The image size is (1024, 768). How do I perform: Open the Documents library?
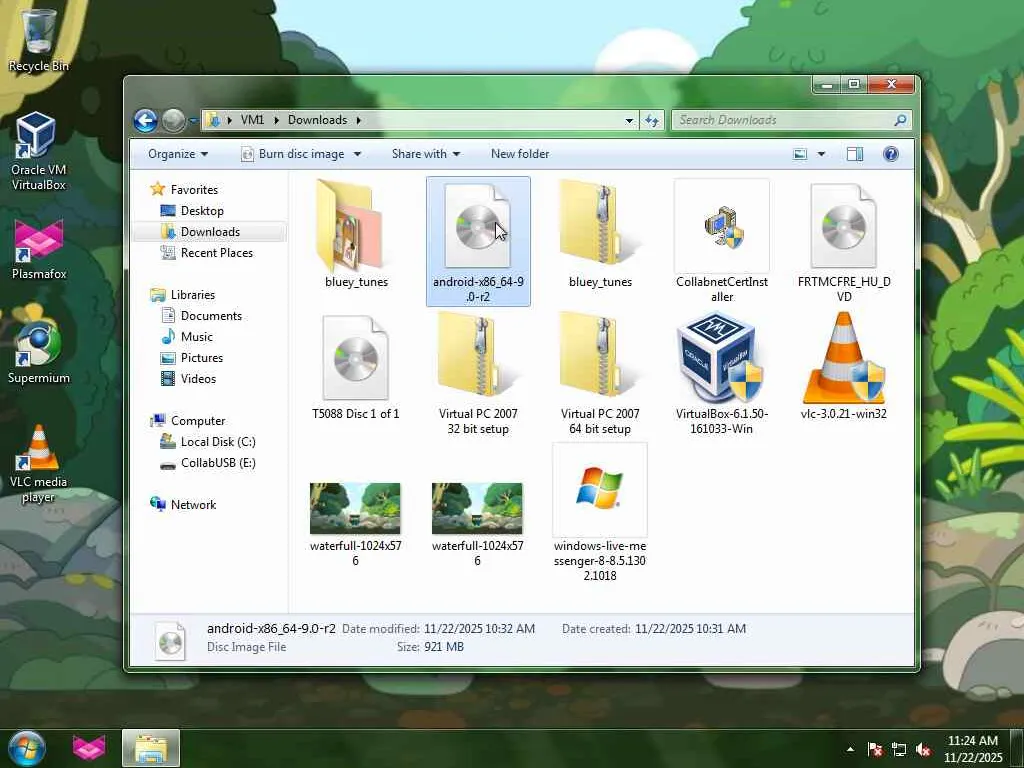click(211, 316)
